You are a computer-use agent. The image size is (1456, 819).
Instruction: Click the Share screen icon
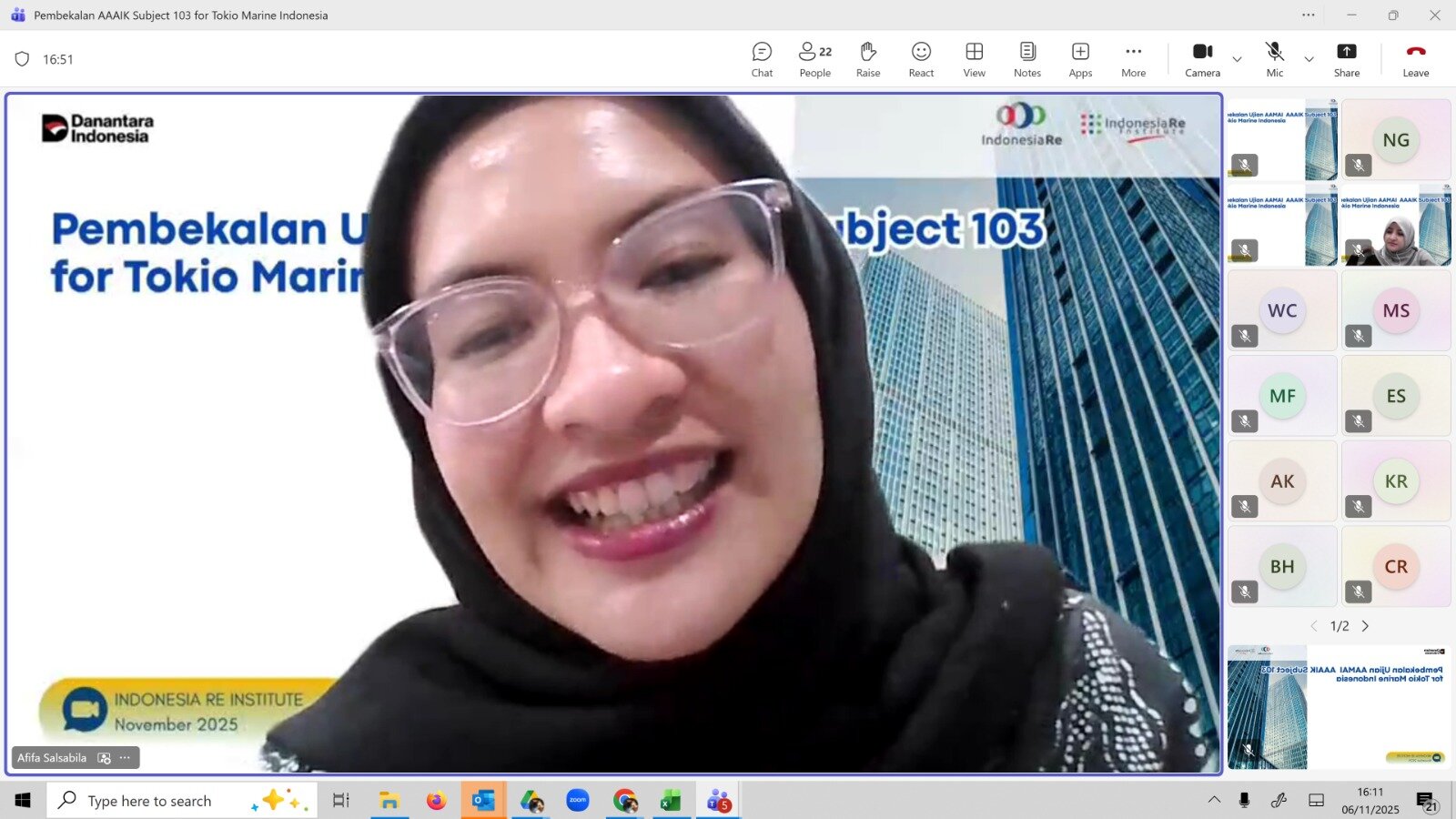[1346, 59]
